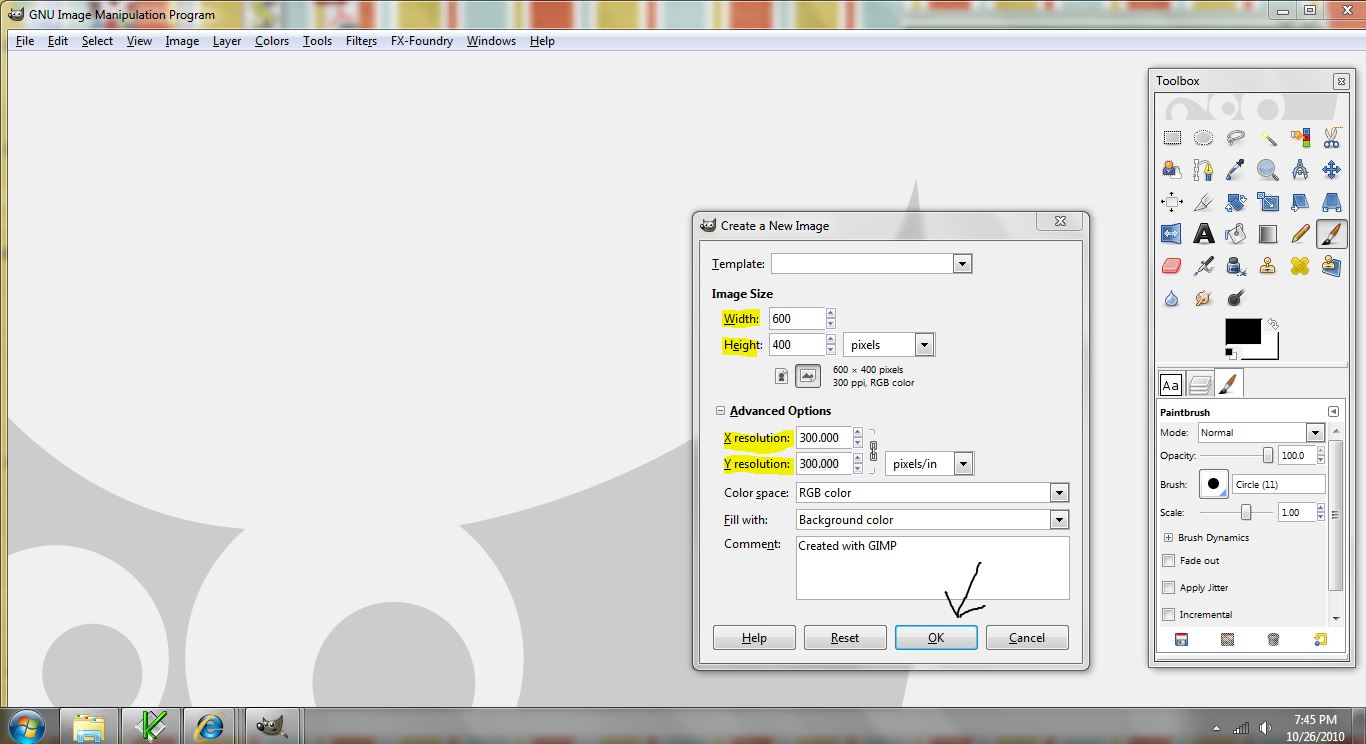Open the Filters menu

coord(361,41)
